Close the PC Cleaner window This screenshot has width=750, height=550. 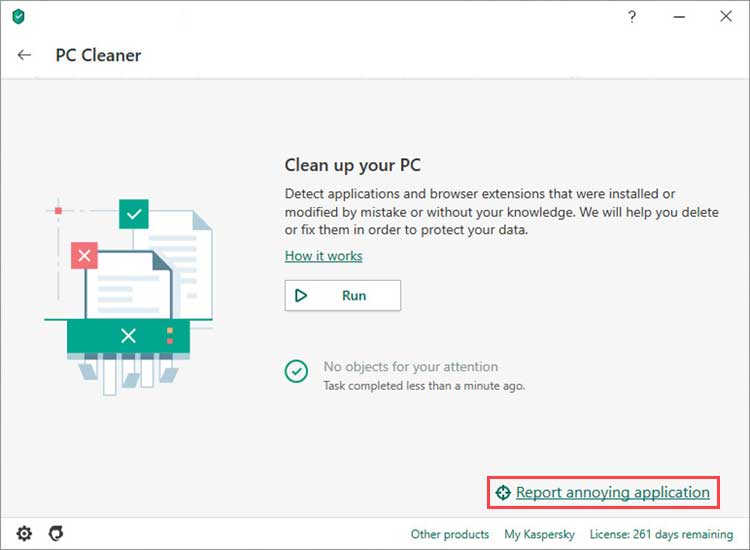(x=726, y=17)
